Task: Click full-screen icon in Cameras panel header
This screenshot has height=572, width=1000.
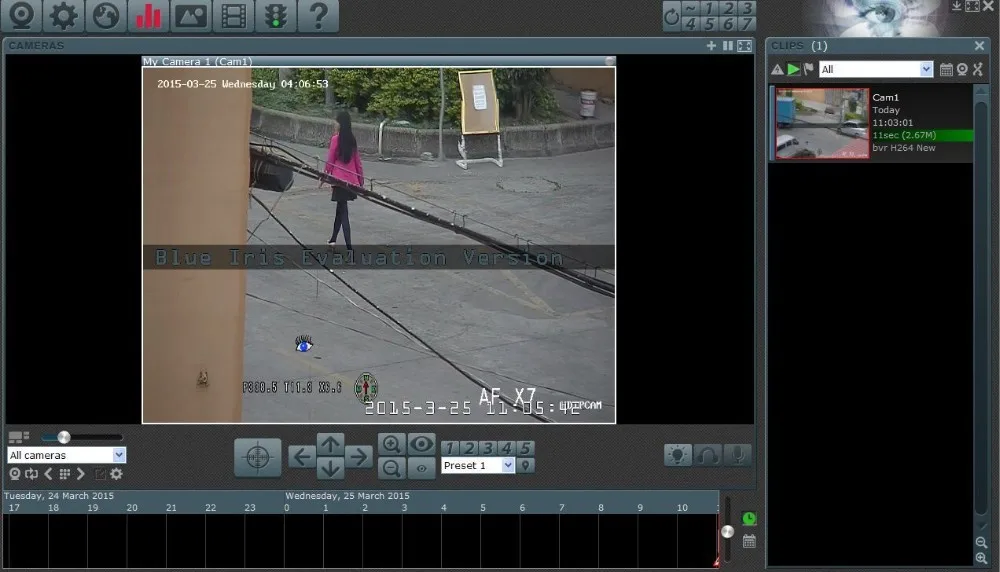Action: [744, 46]
